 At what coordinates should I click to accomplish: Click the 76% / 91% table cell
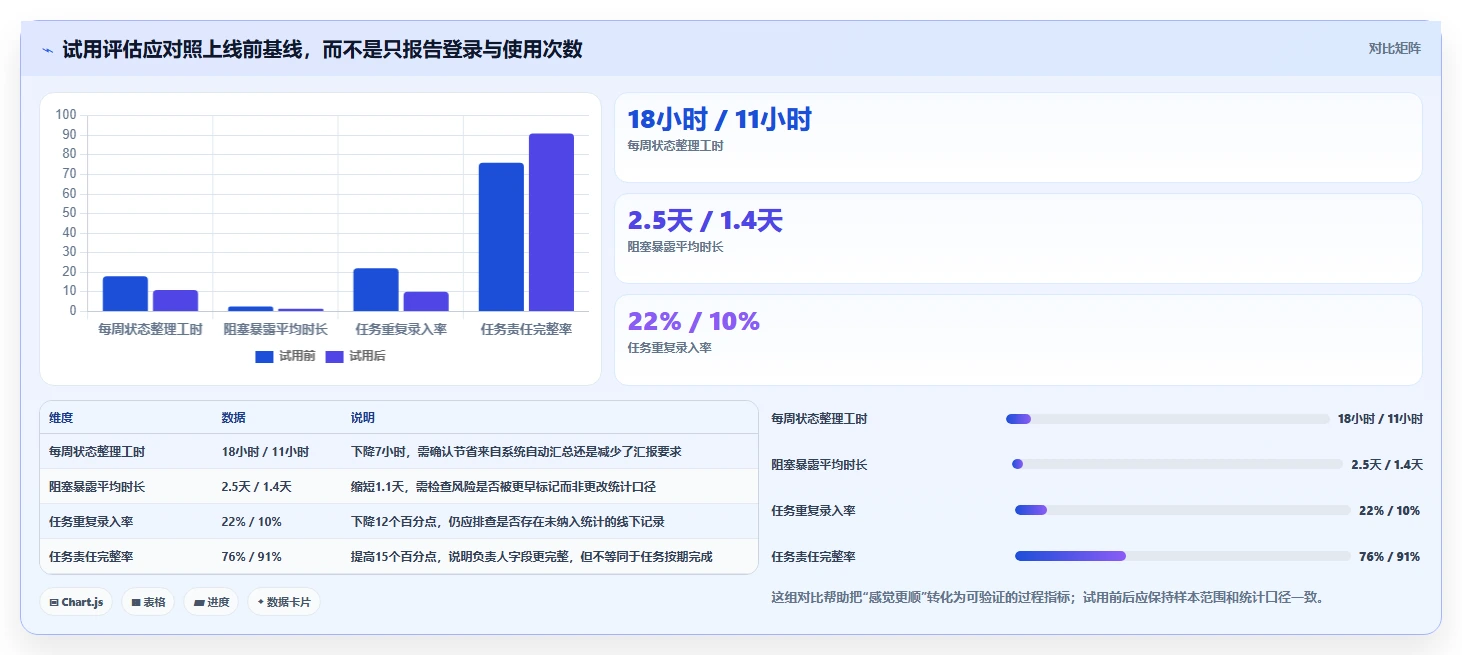252,557
